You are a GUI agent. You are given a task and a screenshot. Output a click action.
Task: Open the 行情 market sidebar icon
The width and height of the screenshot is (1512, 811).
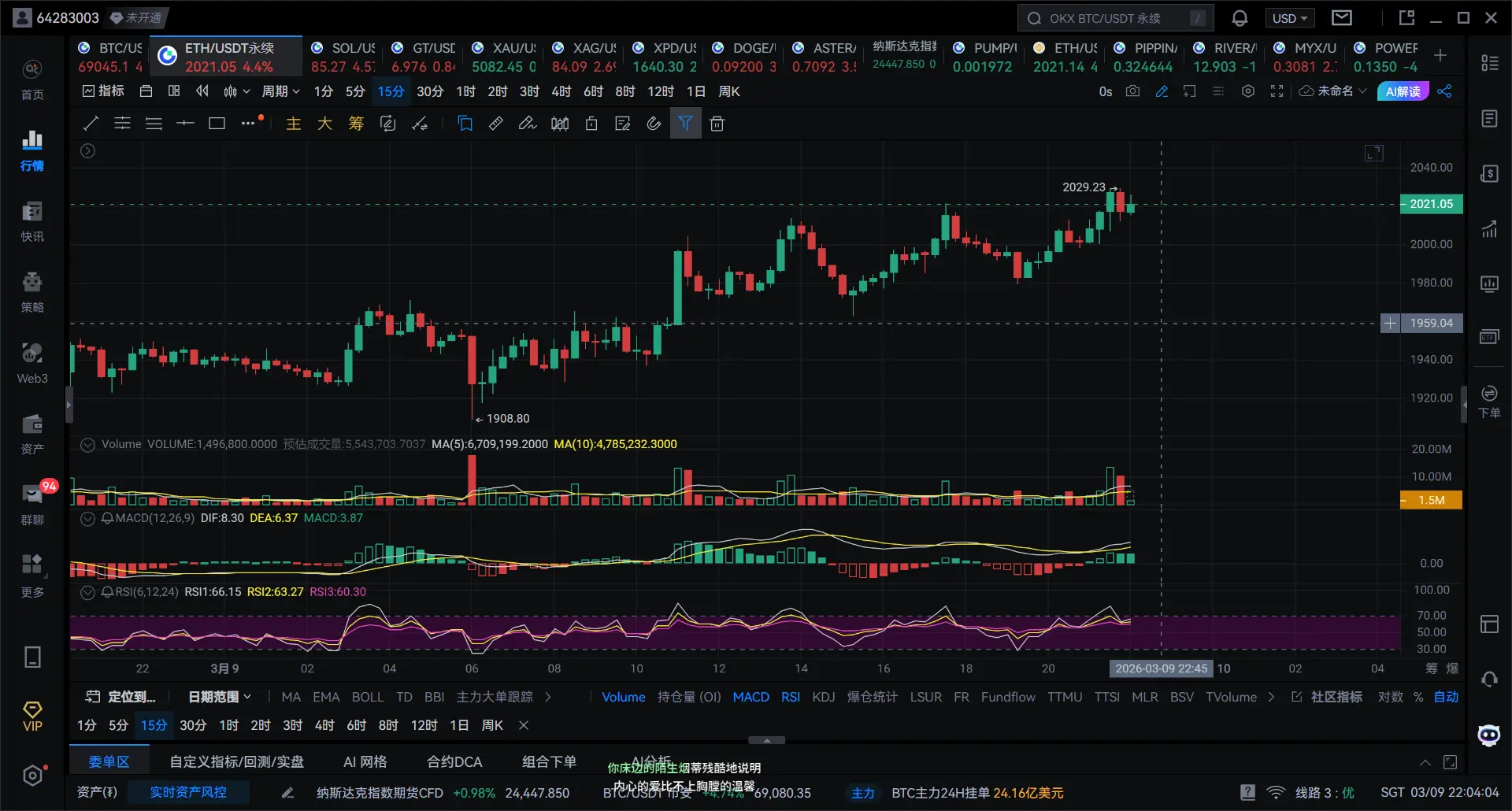pyautogui.click(x=32, y=150)
